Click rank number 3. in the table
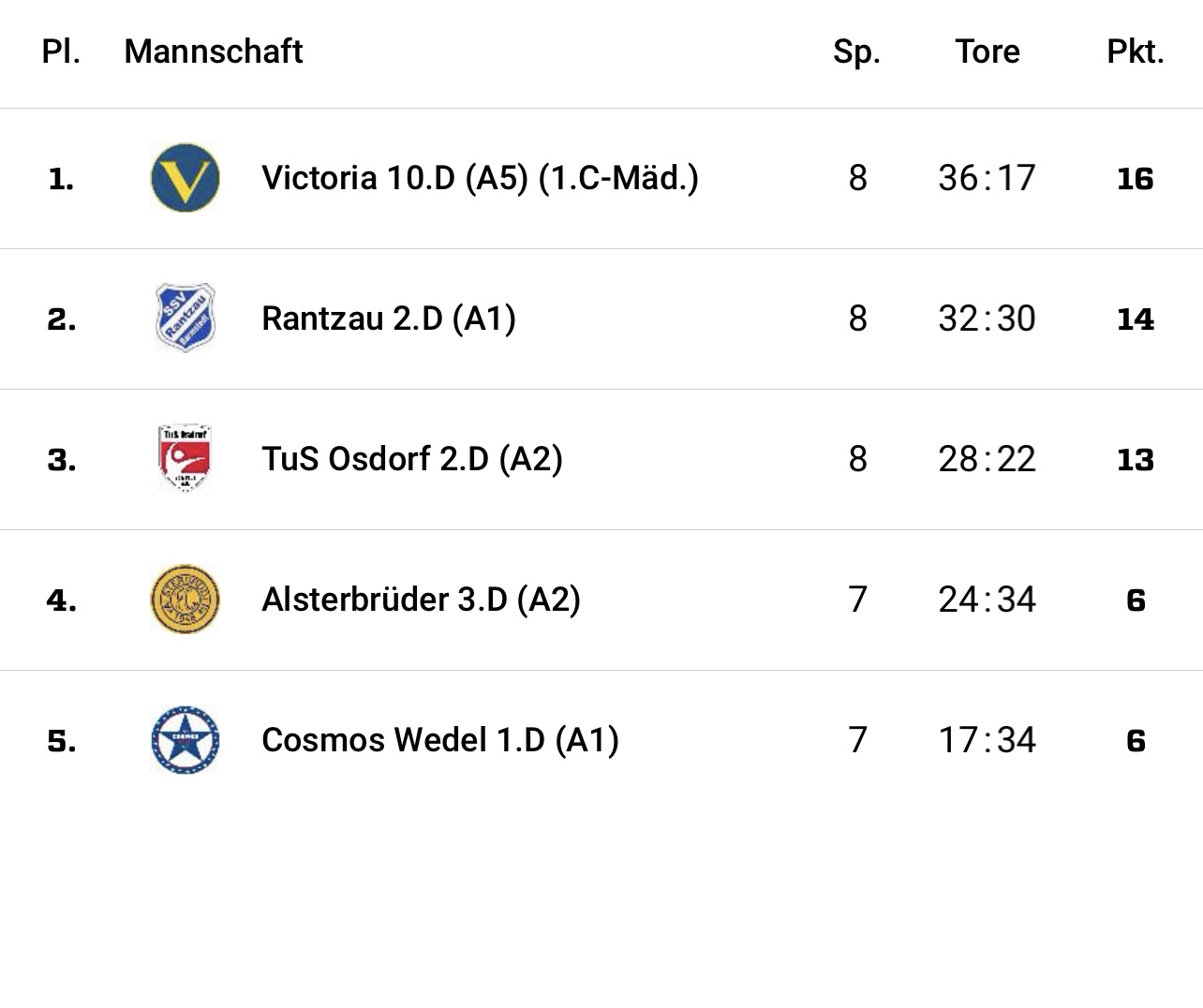This screenshot has height=1008, width=1203. click(x=62, y=460)
